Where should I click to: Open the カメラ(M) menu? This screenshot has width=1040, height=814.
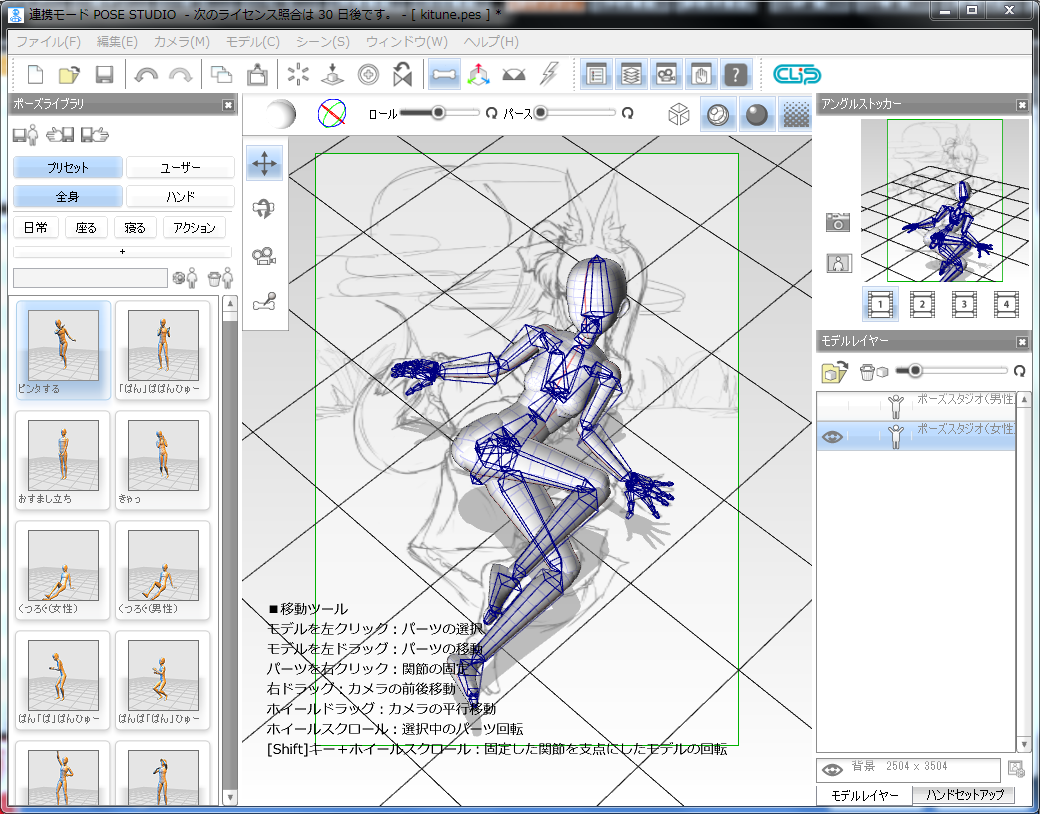tap(182, 41)
